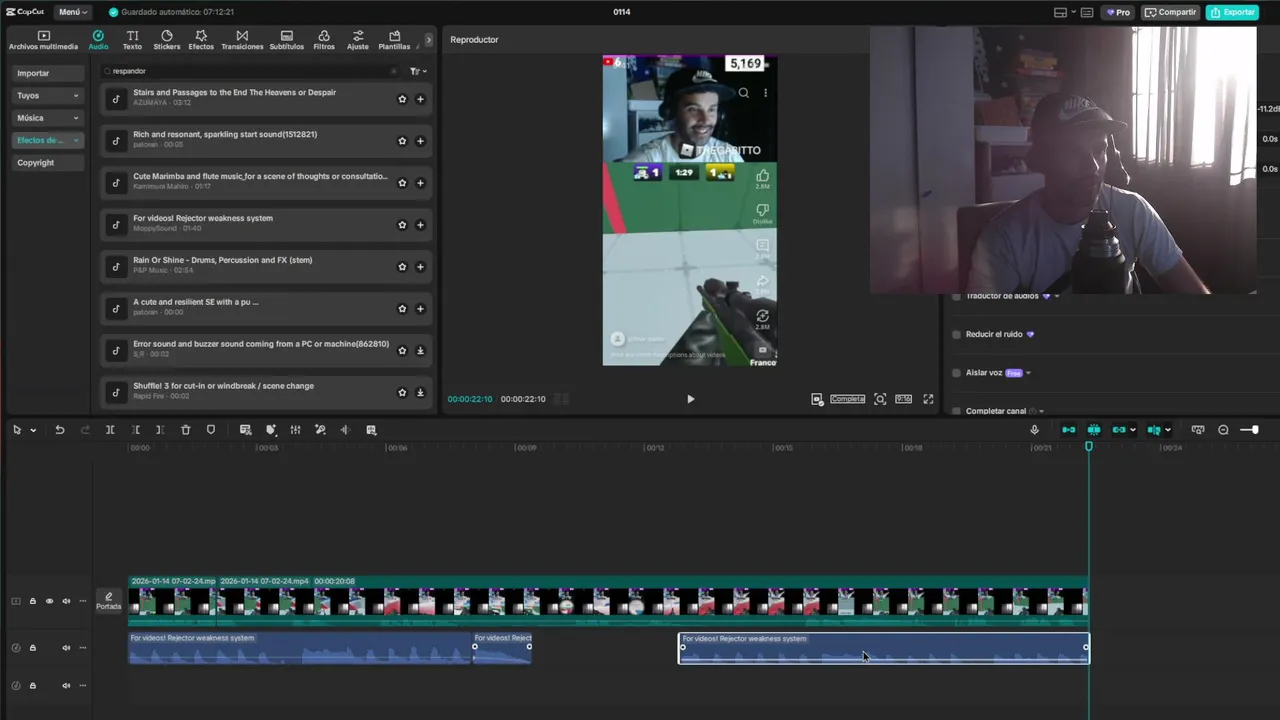
Task: Click the fullscreen preview icon
Action: 928,399
